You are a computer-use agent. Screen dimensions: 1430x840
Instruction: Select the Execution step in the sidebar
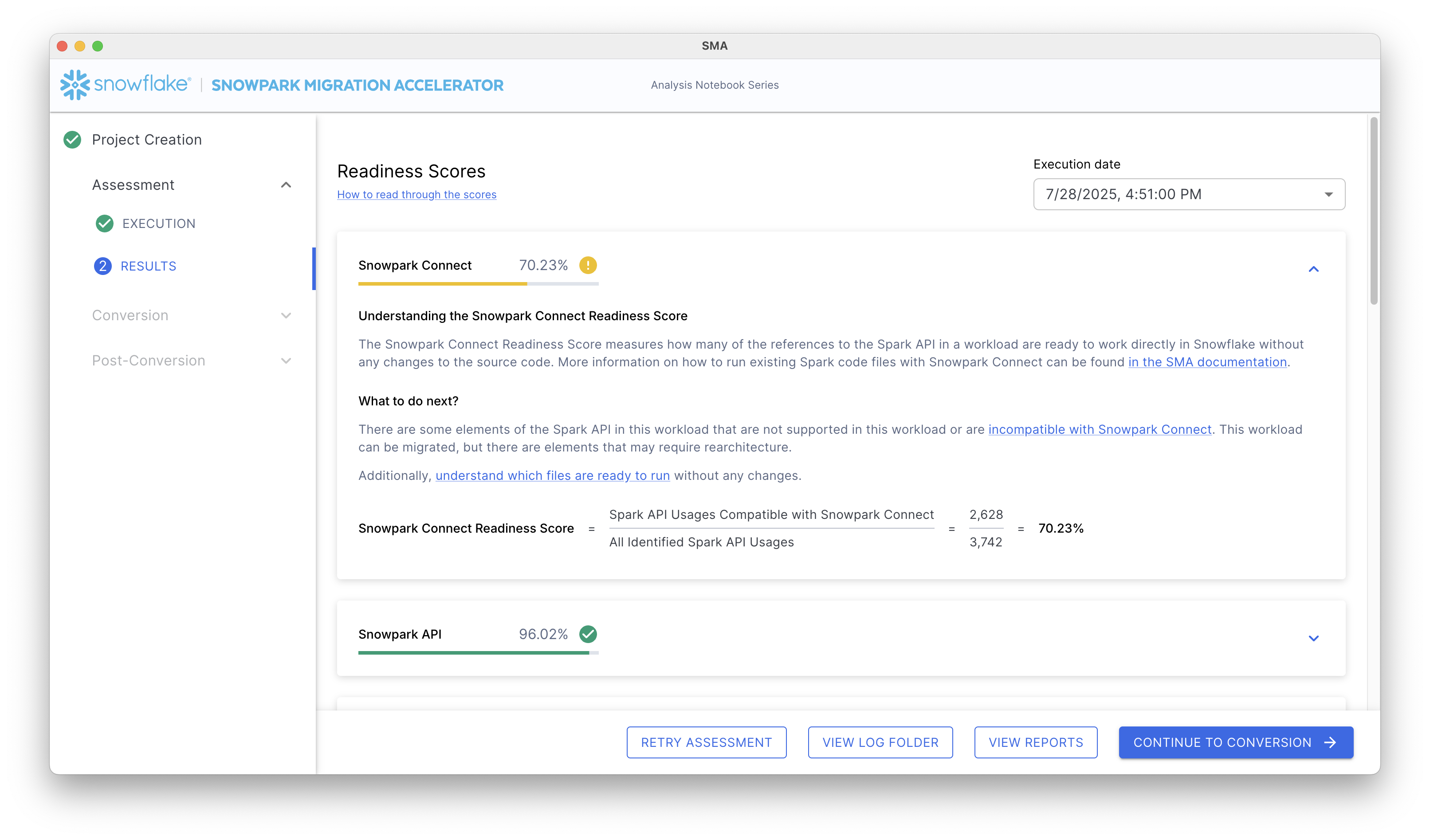[159, 223]
